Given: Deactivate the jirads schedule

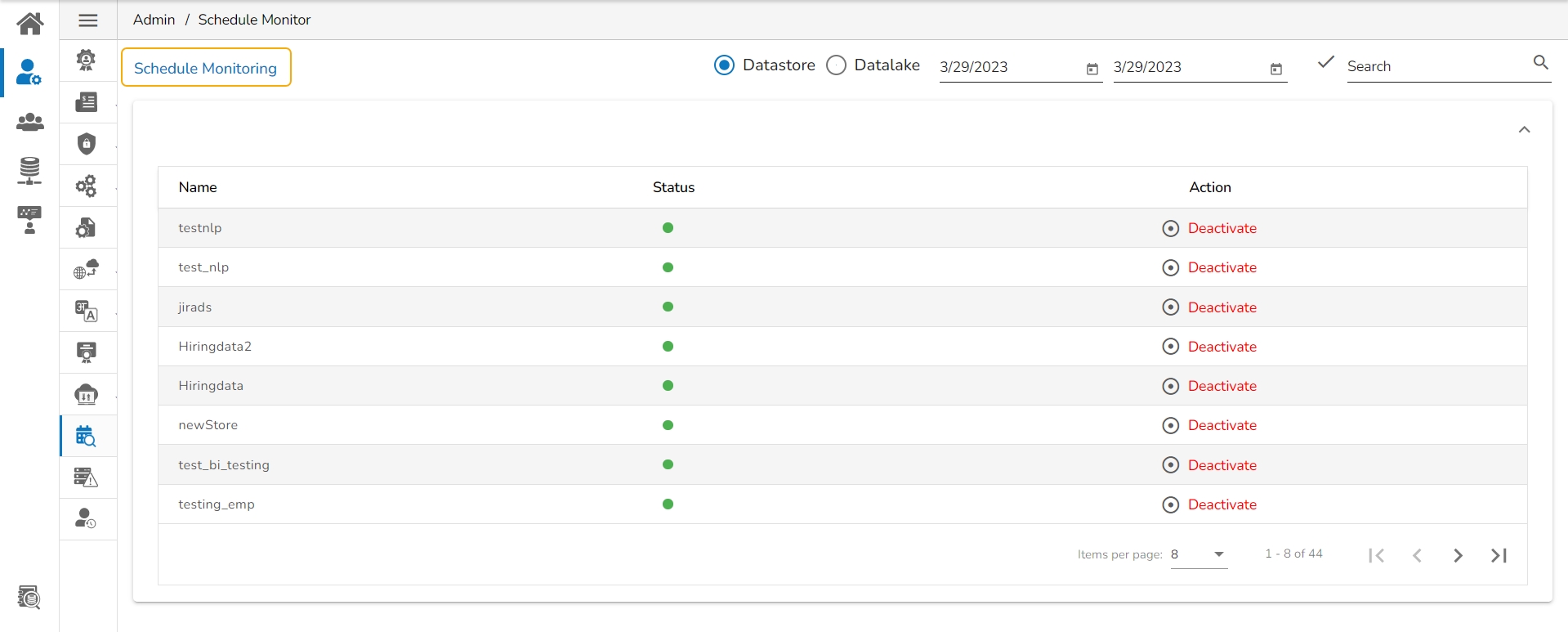Looking at the screenshot, I should (1222, 307).
